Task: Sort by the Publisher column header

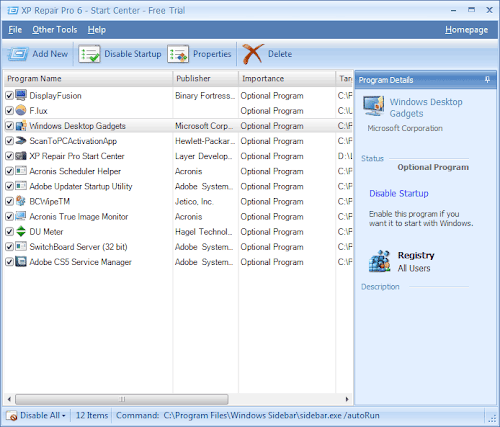Action: [206, 79]
